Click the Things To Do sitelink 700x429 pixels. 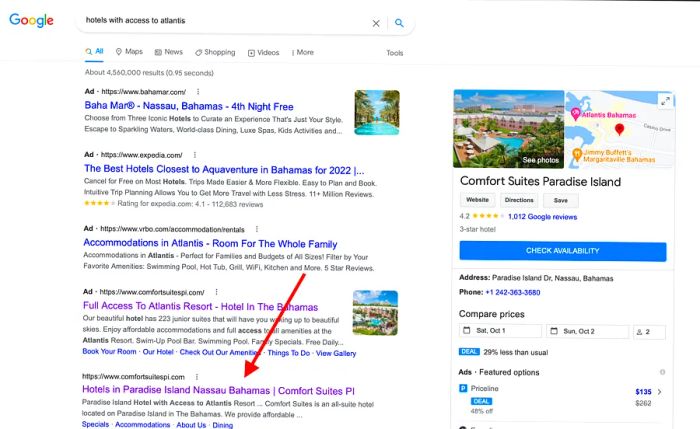[x=288, y=353]
